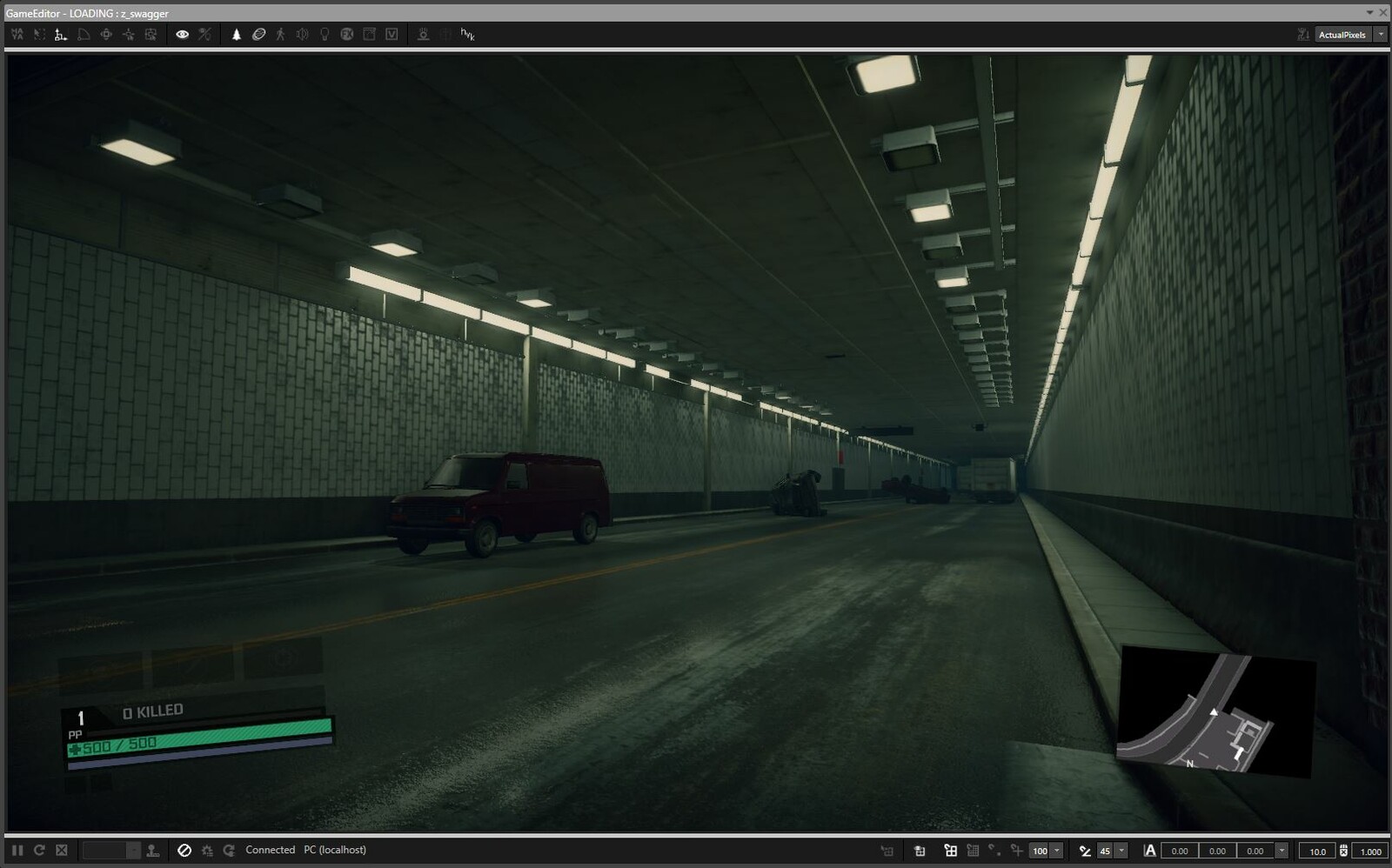Click the spawn-point paw icon
This screenshot has width=1392, height=868.
click(x=423, y=35)
